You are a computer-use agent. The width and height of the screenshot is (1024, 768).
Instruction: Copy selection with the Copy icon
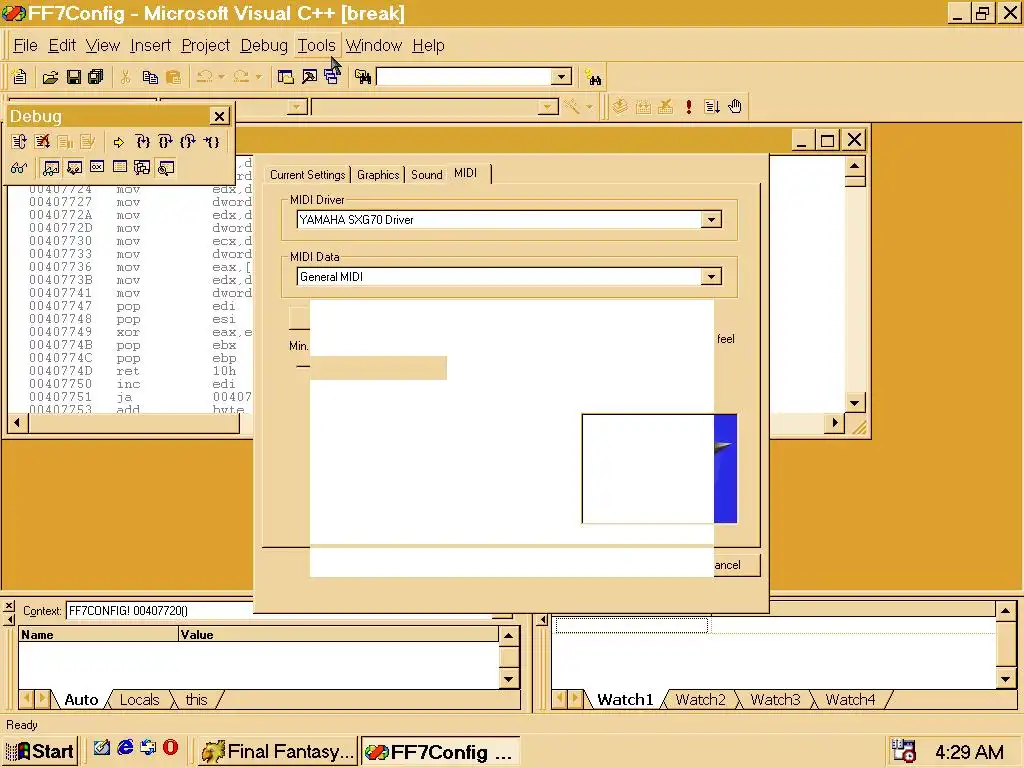tap(150, 77)
